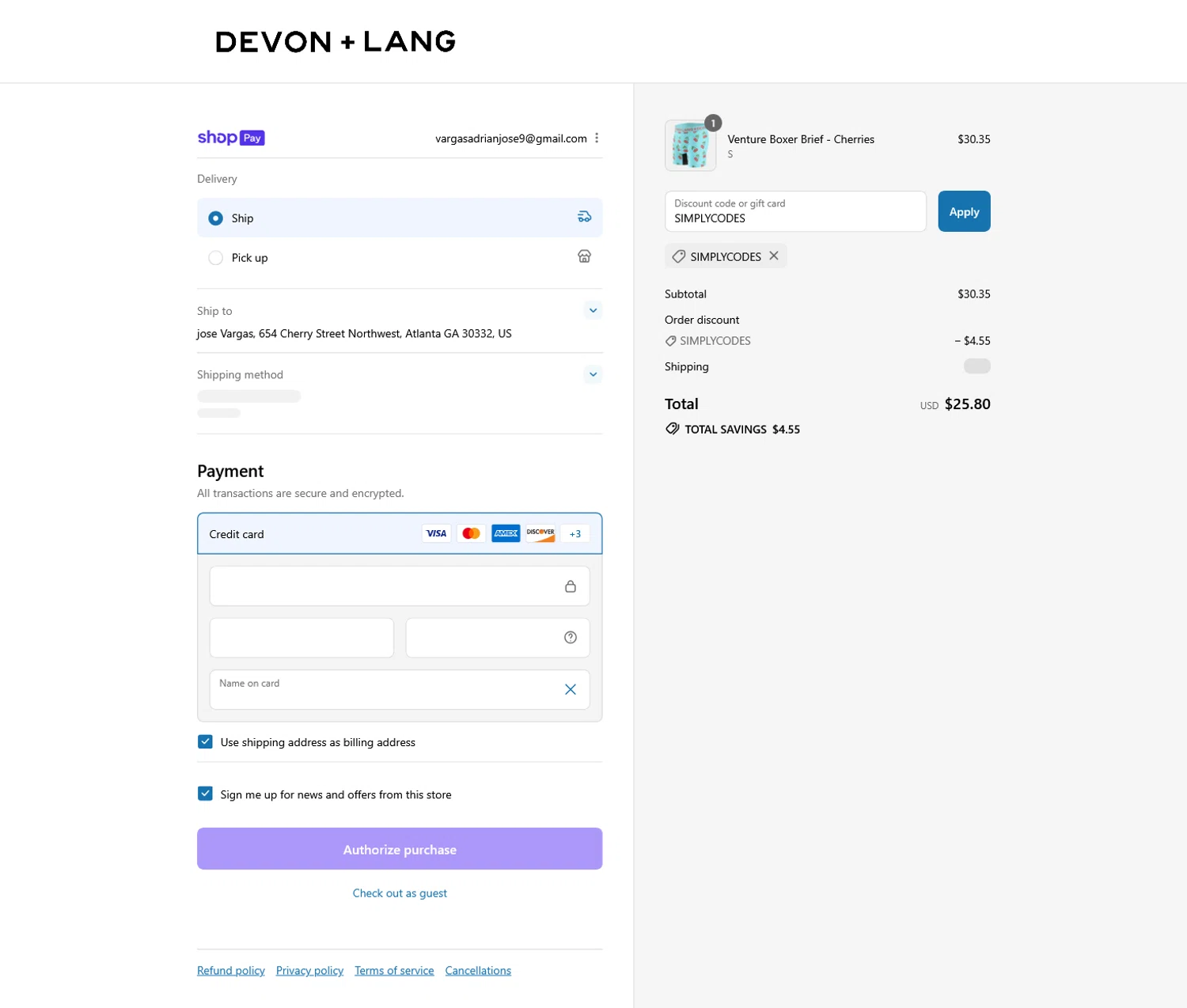Select the Ship delivery option
Screen dimensions: 1187x1008
400,218
